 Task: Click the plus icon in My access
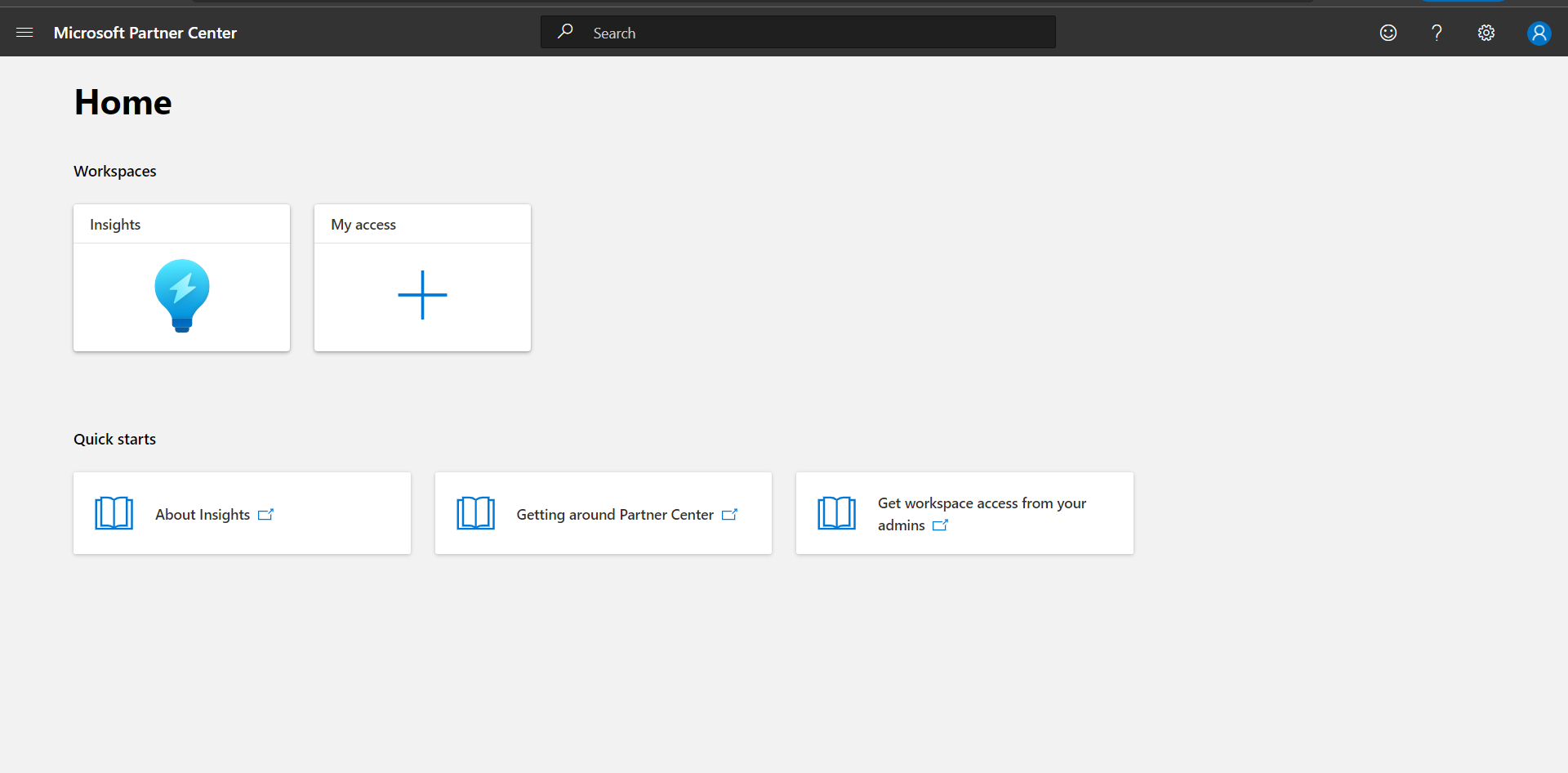tap(422, 295)
